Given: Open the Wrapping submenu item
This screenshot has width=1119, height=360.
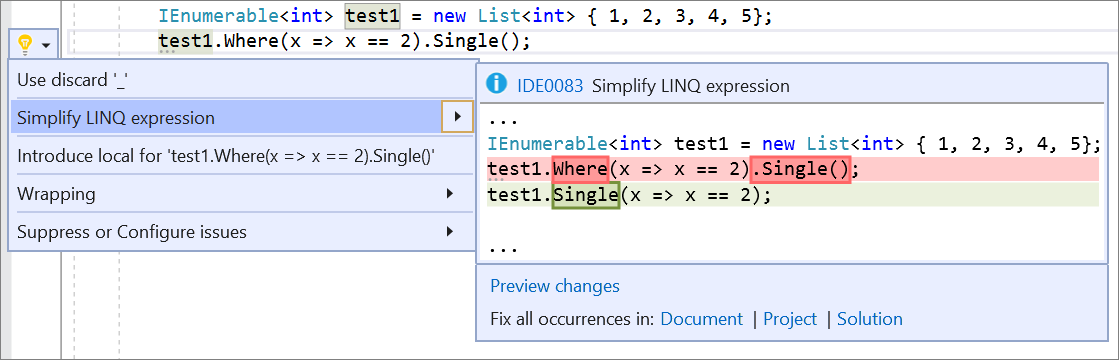Looking at the screenshot, I should [x=242, y=194].
